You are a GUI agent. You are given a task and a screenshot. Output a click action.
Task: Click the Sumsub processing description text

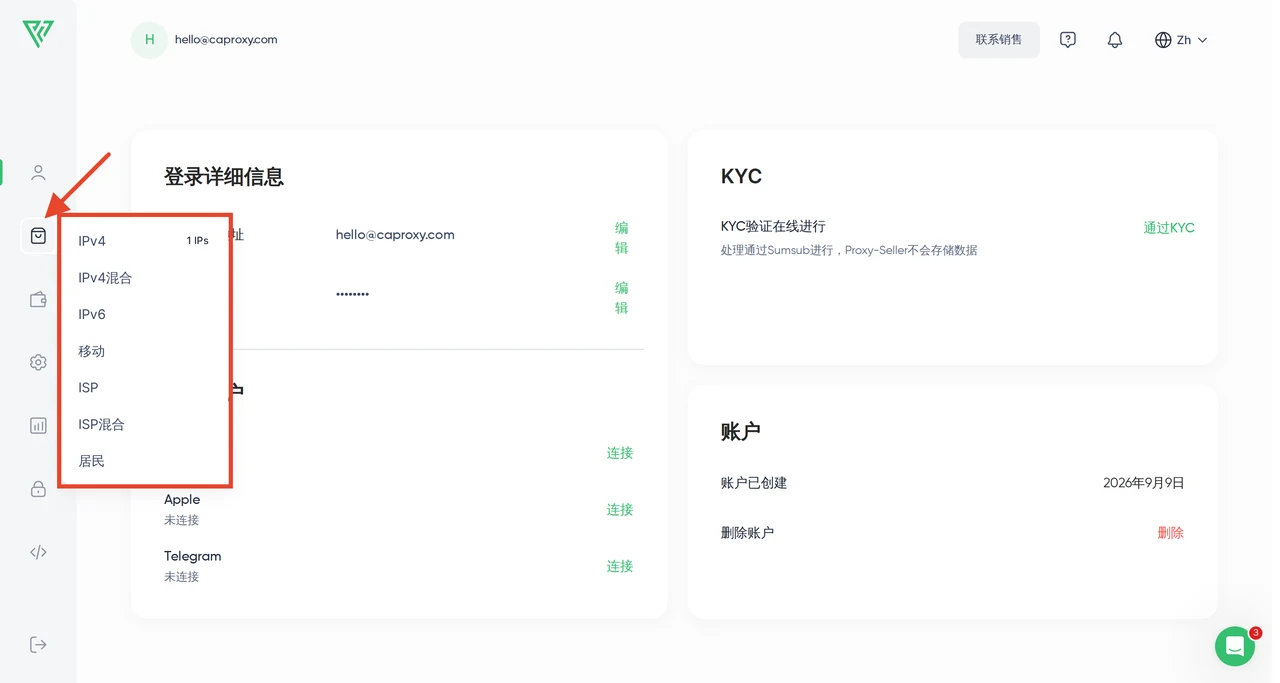click(849, 250)
